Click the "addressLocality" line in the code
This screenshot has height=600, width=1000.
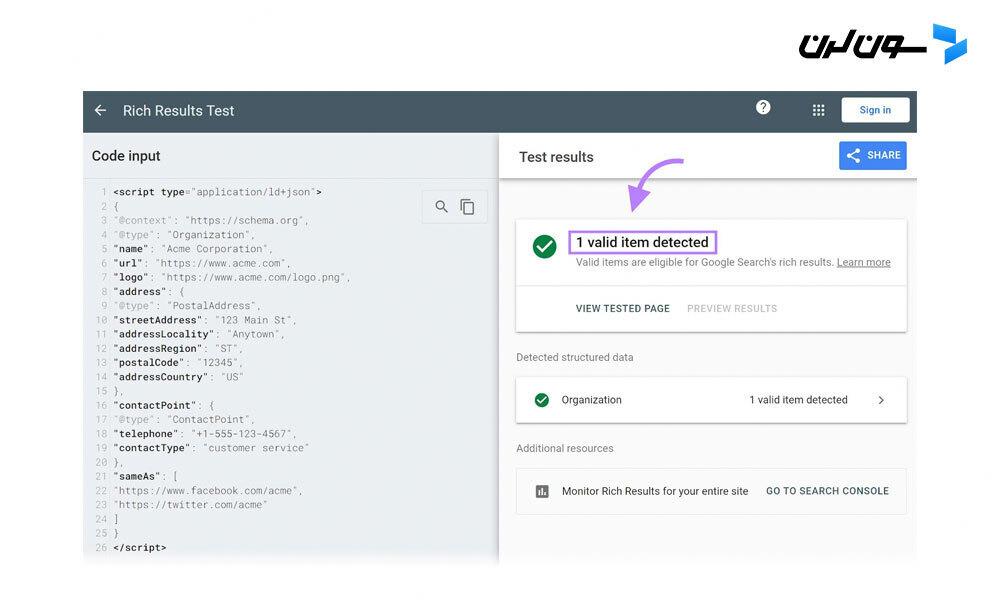point(198,334)
